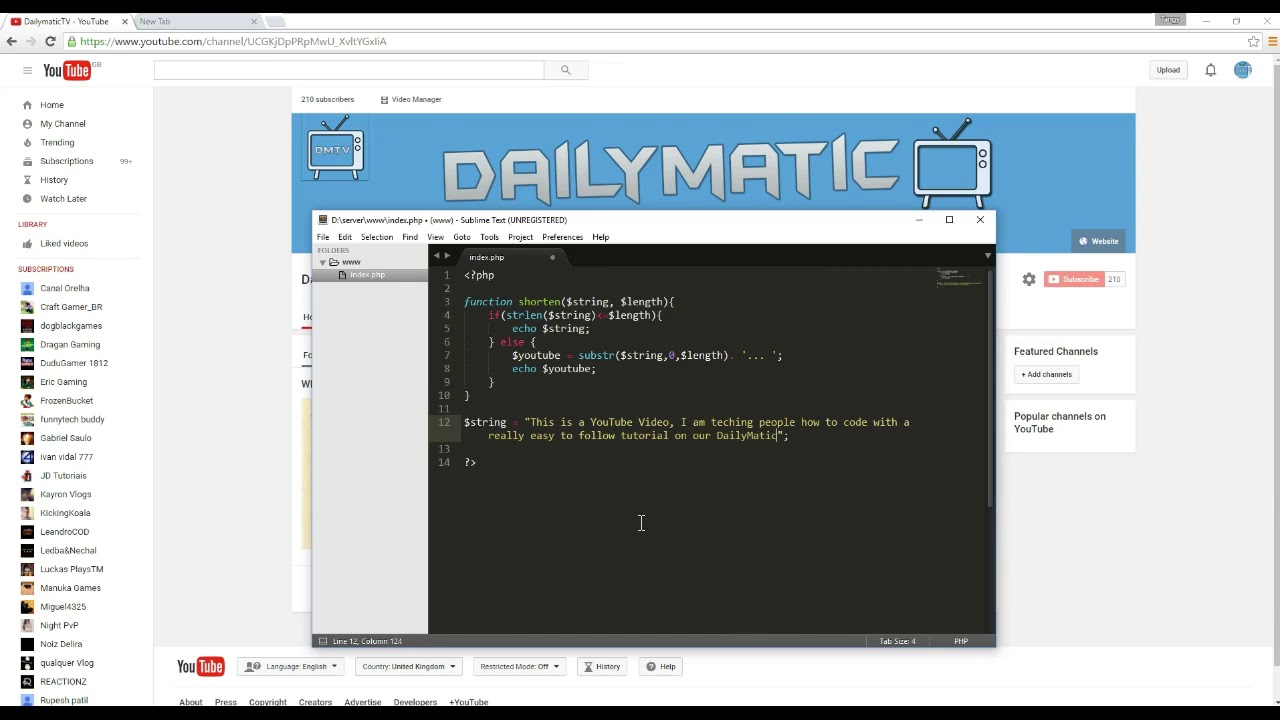The width and height of the screenshot is (1280, 720).
Task: Open Sublime tab list dropdown arrow
Action: [x=987, y=257]
